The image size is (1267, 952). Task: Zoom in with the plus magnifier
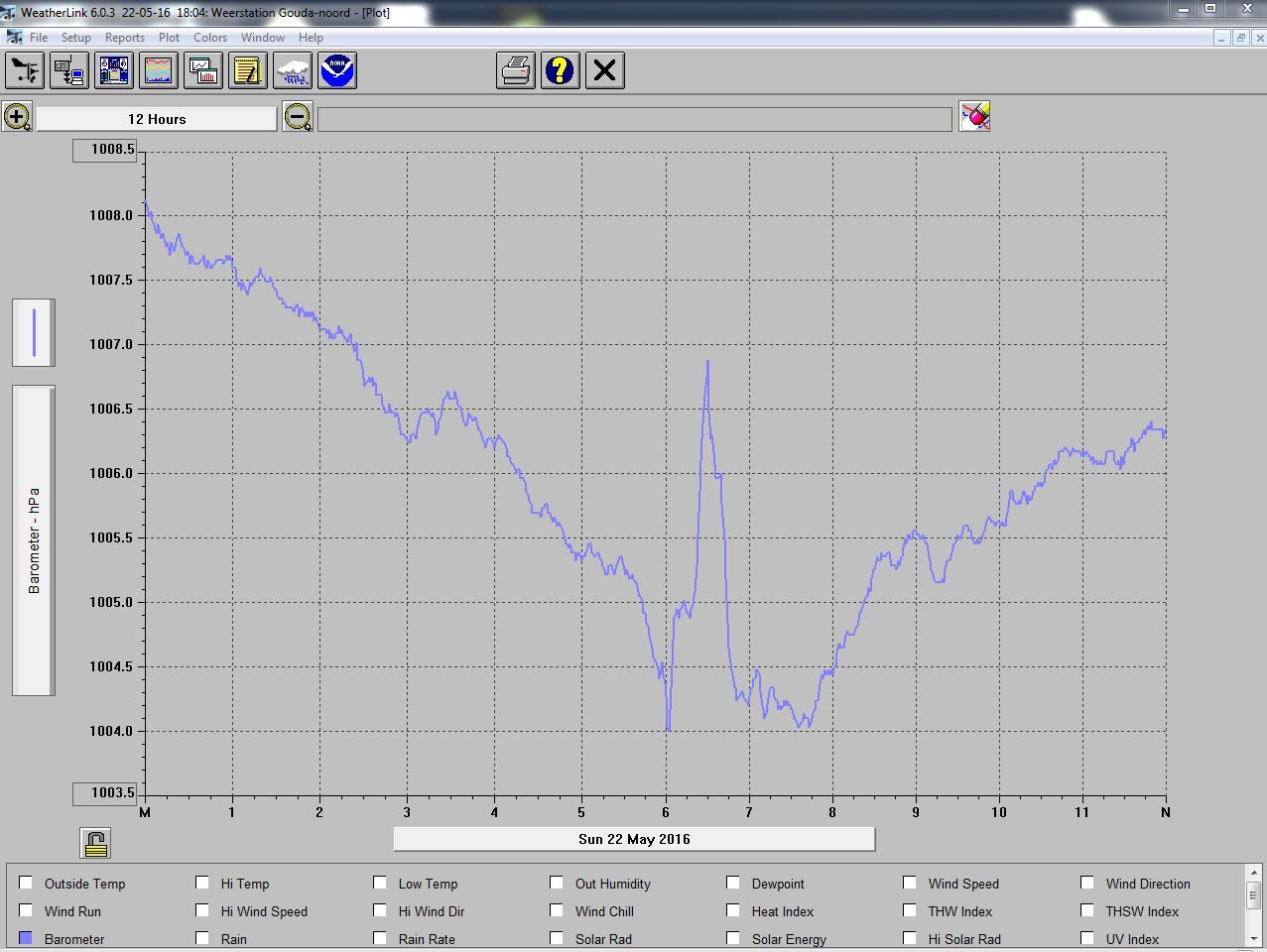(17, 117)
